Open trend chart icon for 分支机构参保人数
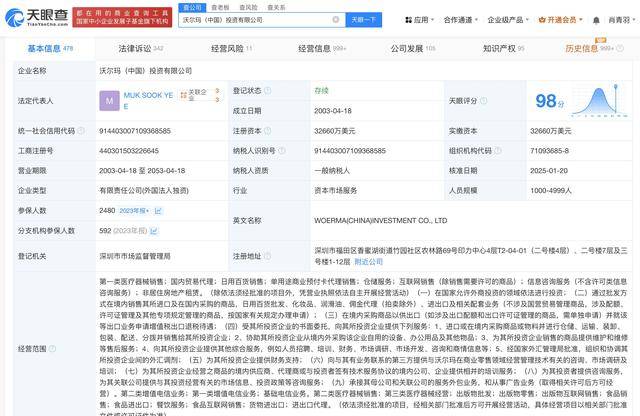 click(x=153, y=231)
